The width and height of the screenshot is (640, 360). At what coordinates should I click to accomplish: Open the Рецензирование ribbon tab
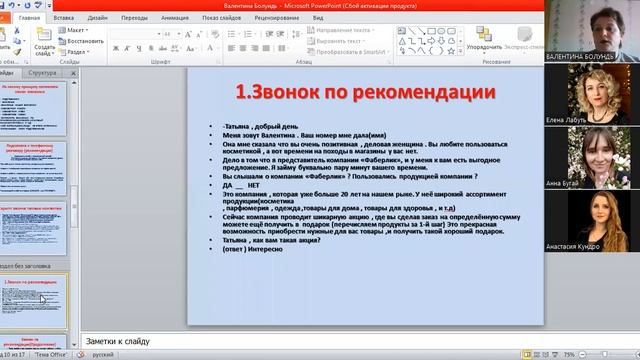click(x=277, y=18)
